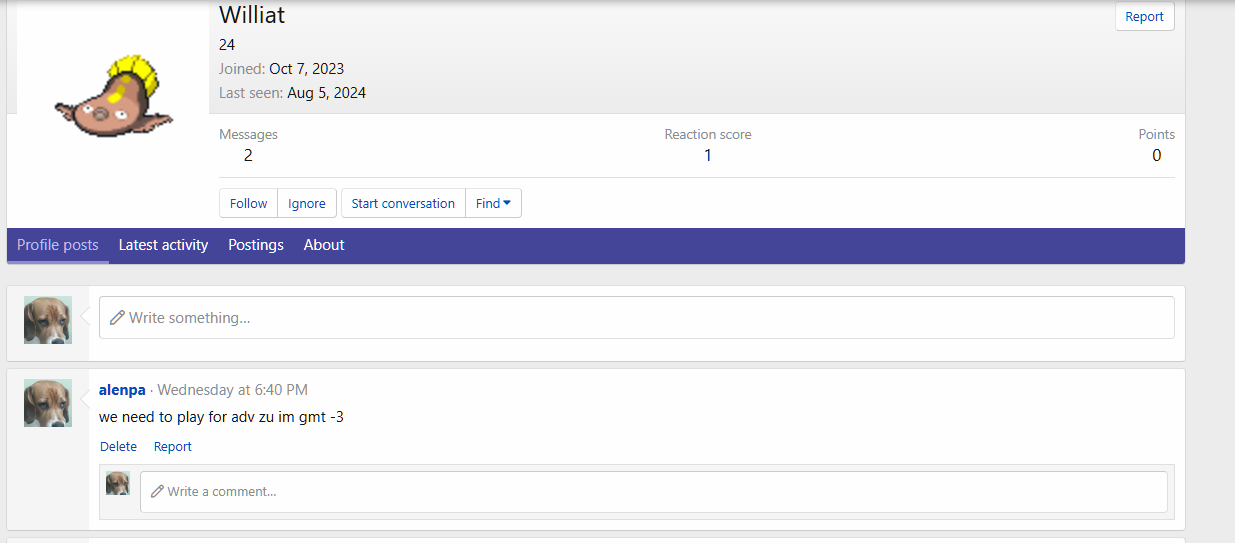
Task: Switch to the Latest activity tab
Action: [x=163, y=245]
